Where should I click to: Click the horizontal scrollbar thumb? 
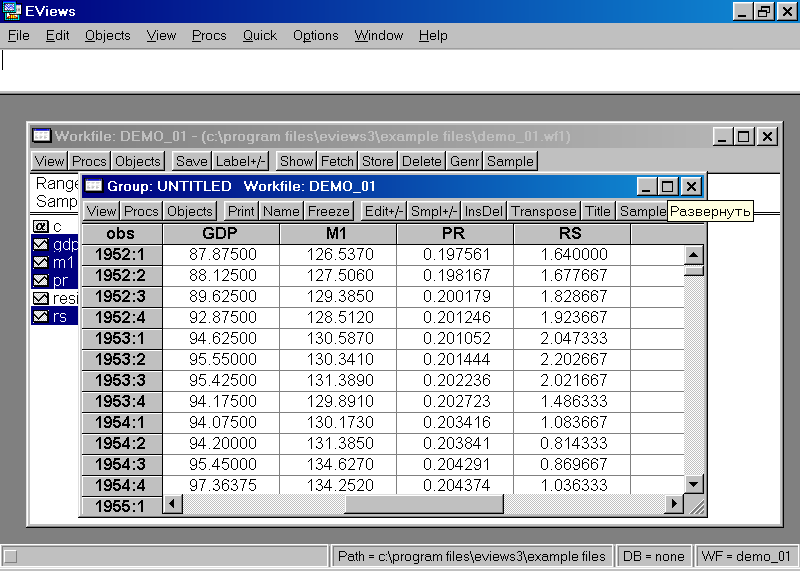pyautogui.click(x=424, y=504)
